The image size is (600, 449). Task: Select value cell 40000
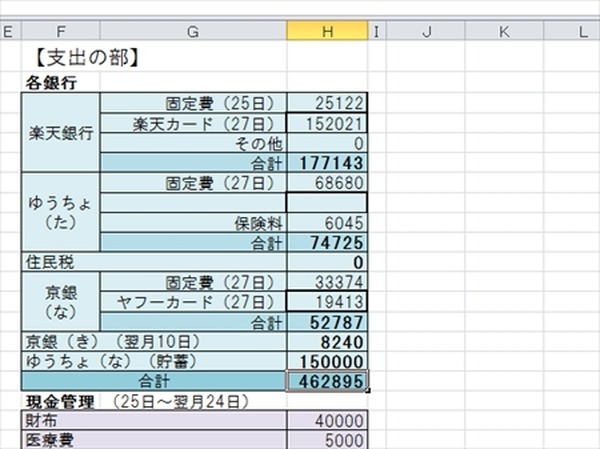327,420
